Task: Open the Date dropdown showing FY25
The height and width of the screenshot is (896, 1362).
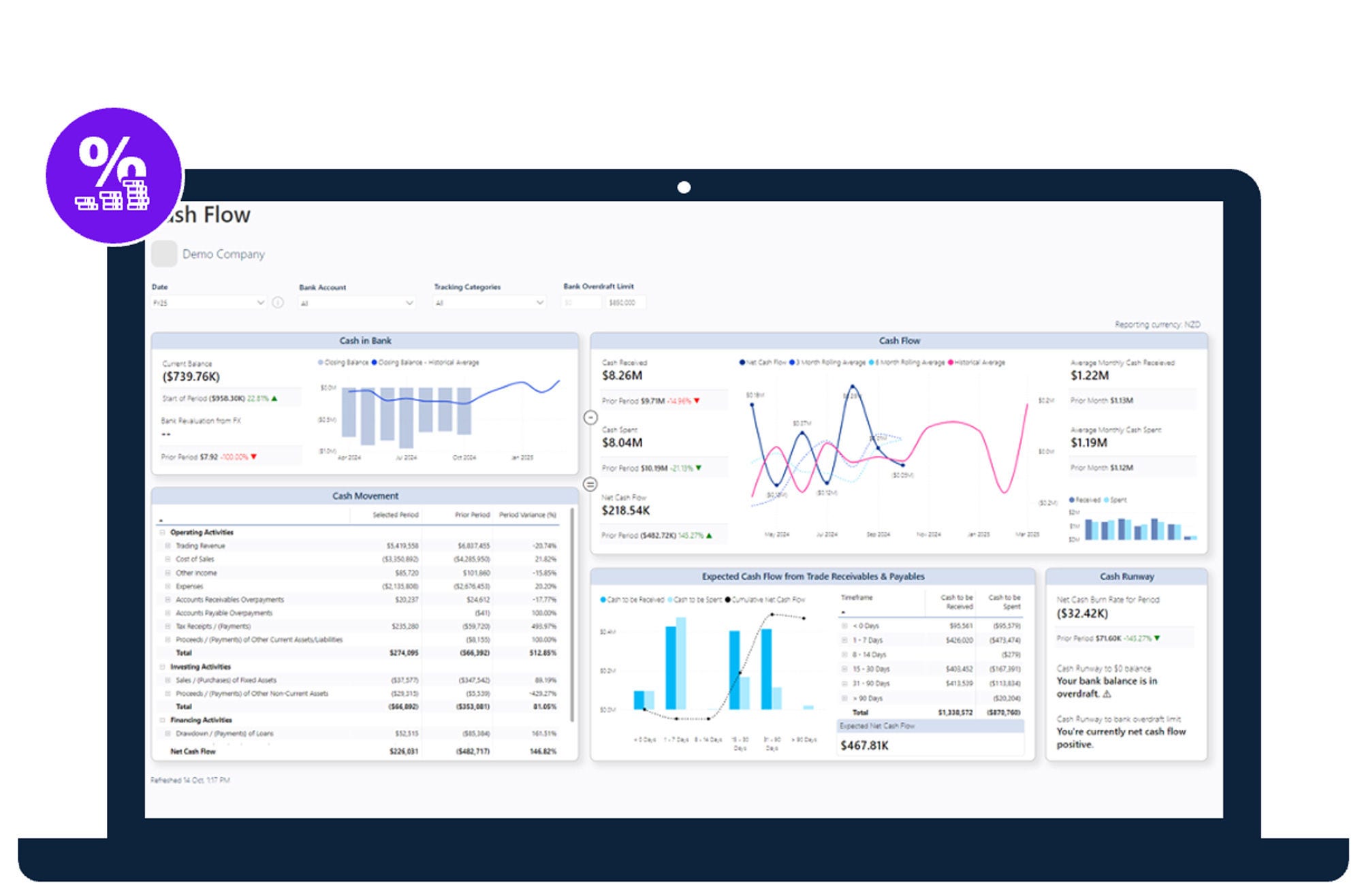Action: pos(208,302)
